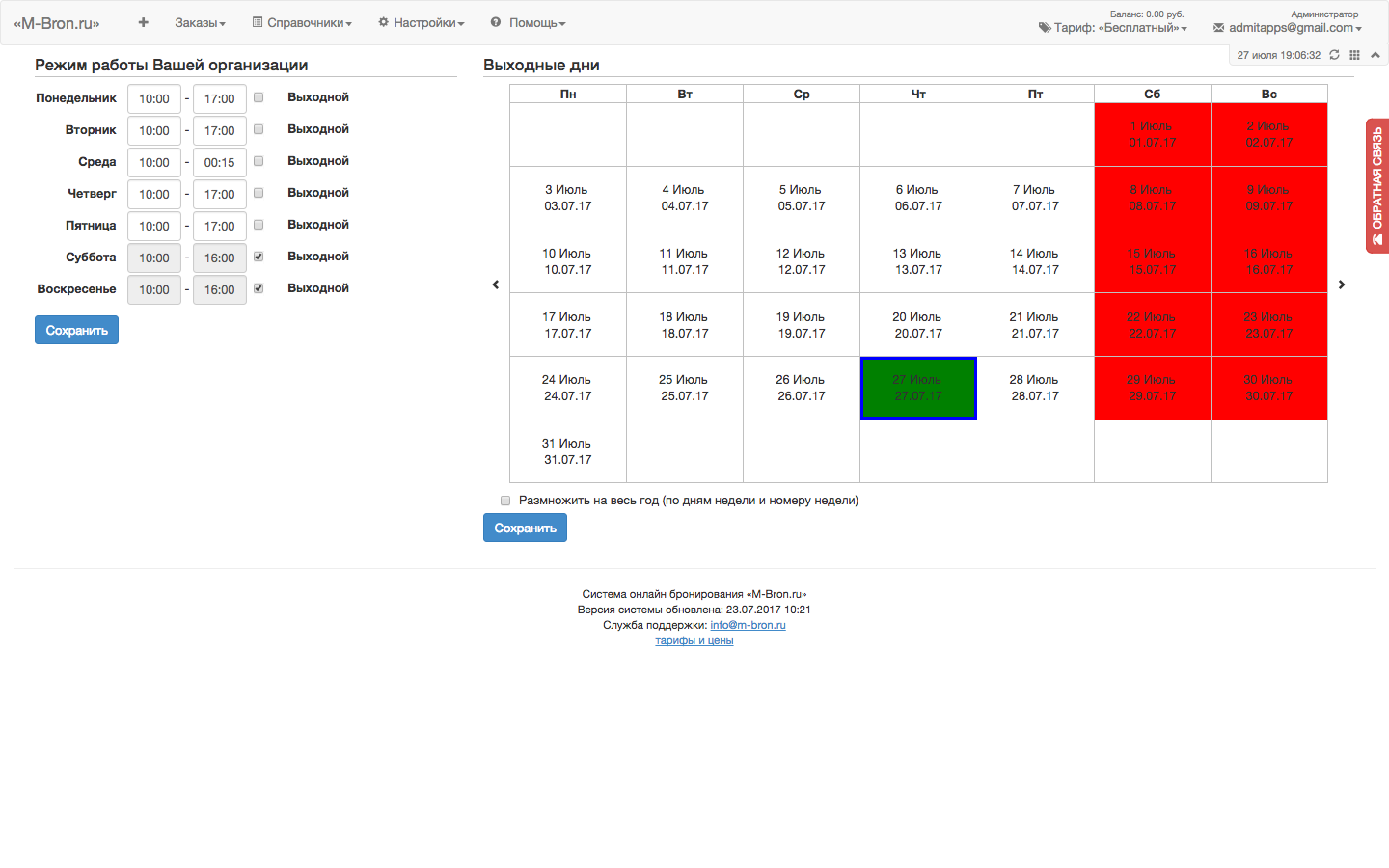Click the plus icon in navbar

(x=143, y=22)
